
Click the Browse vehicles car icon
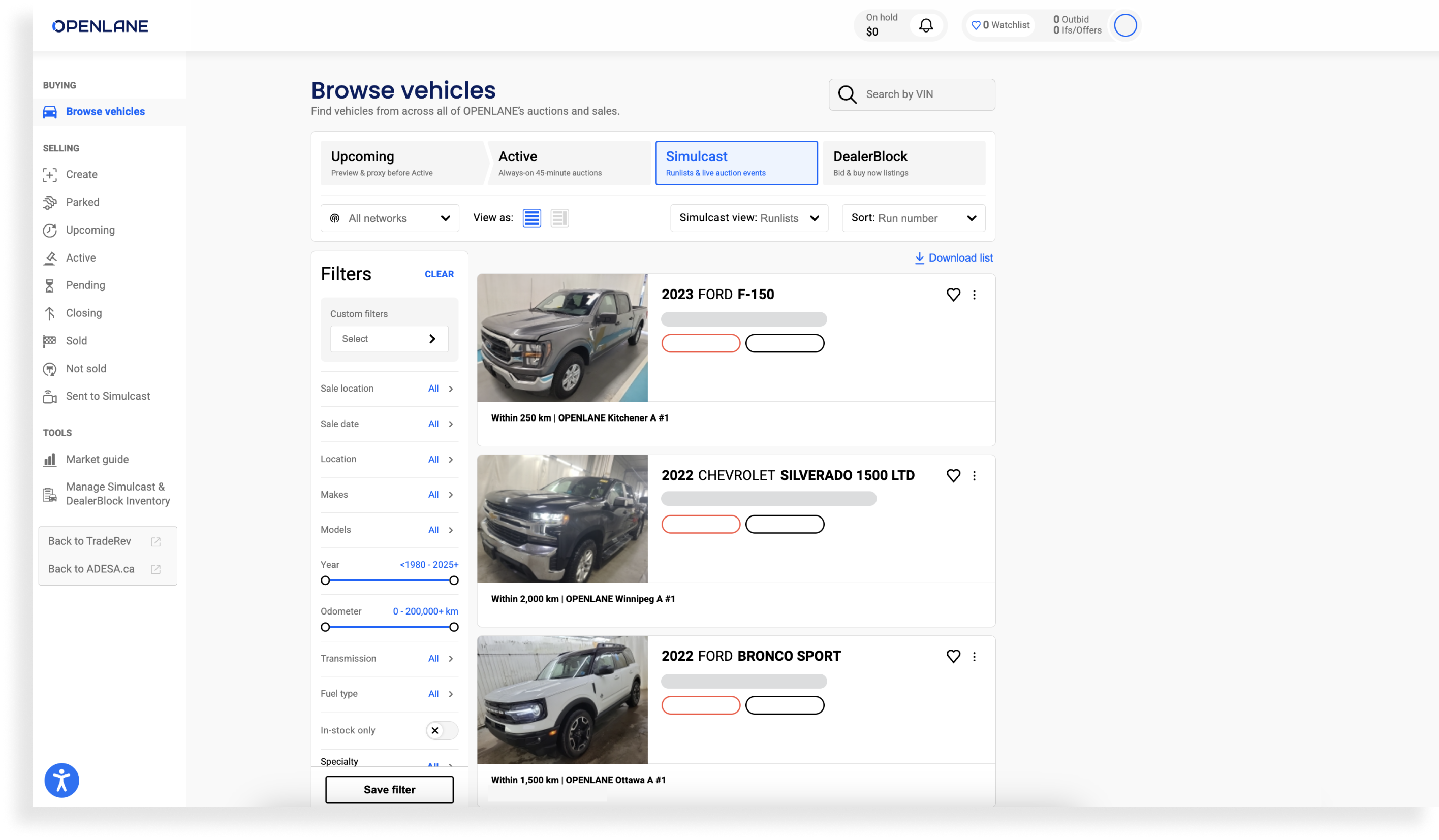(x=50, y=112)
